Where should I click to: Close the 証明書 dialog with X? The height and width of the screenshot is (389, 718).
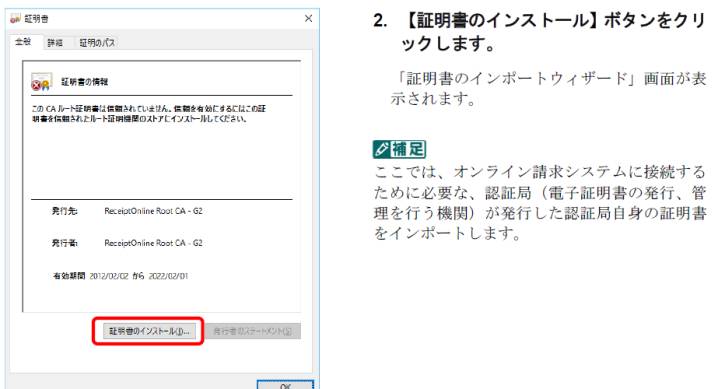(x=309, y=18)
